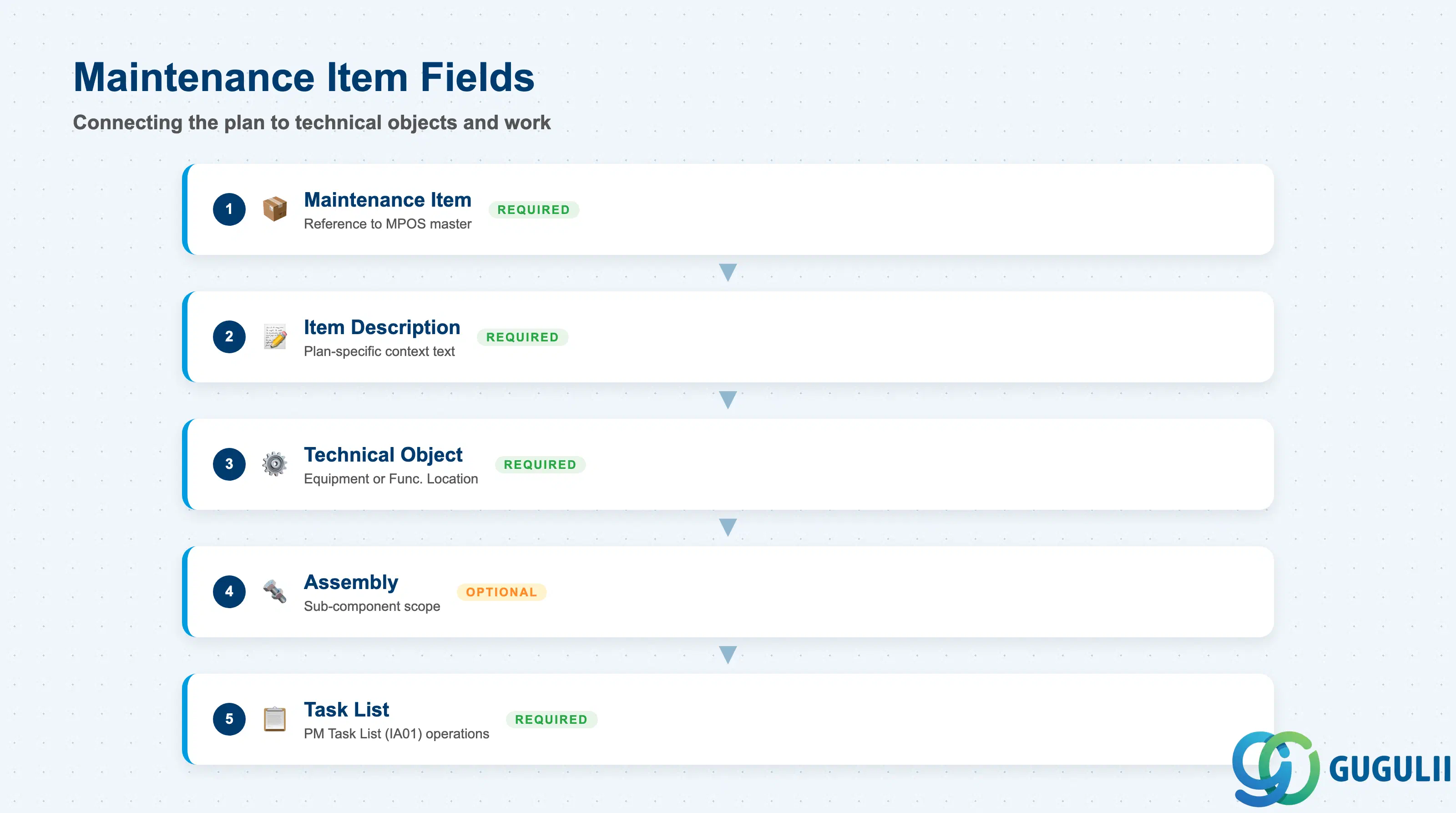Image resolution: width=1456 pixels, height=813 pixels.
Task: Select the REQUIRED badge on Item Description
Action: pyautogui.click(x=522, y=337)
